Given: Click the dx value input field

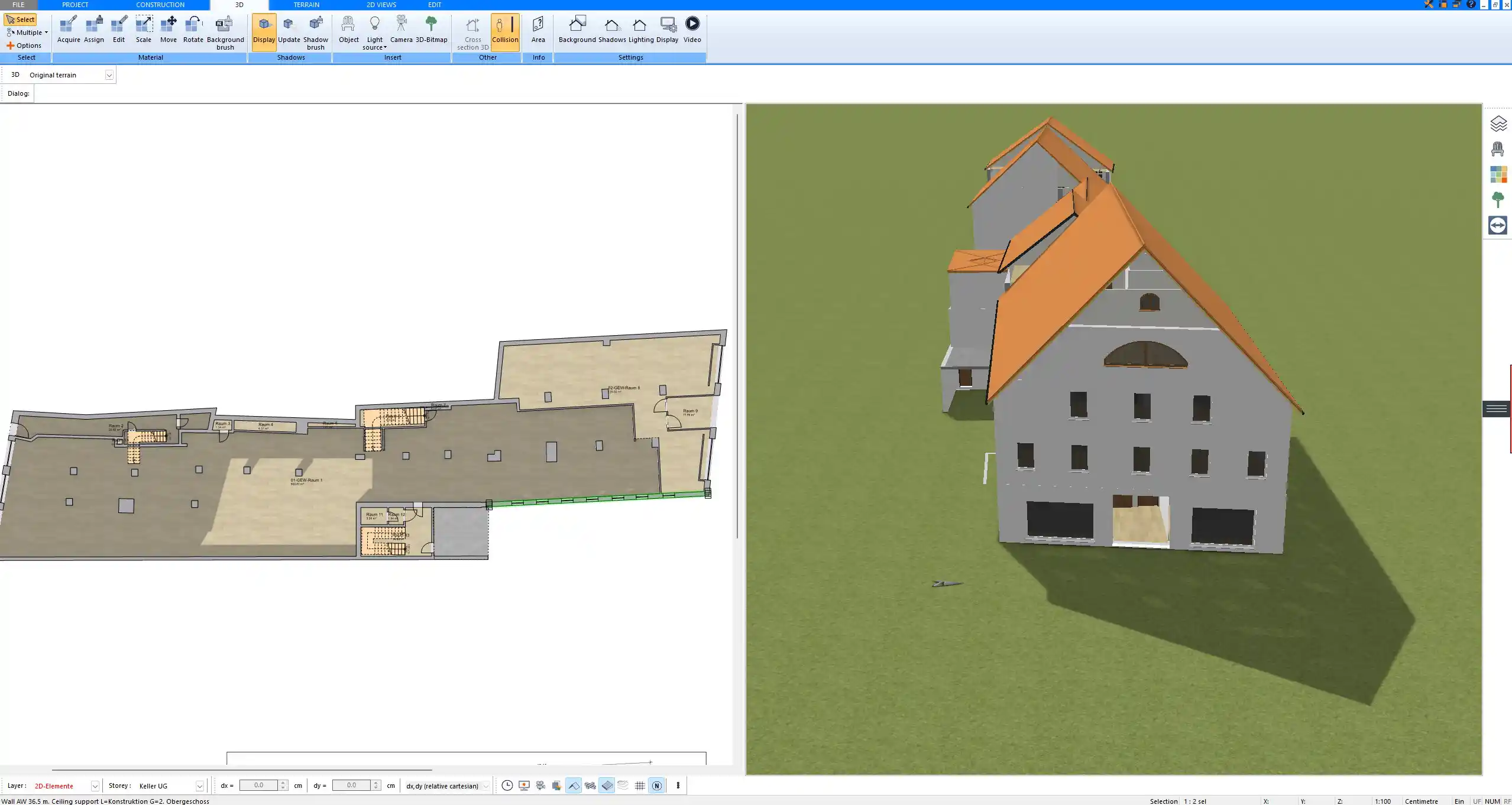Looking at the screenshot, I should [x=258, y=785].
